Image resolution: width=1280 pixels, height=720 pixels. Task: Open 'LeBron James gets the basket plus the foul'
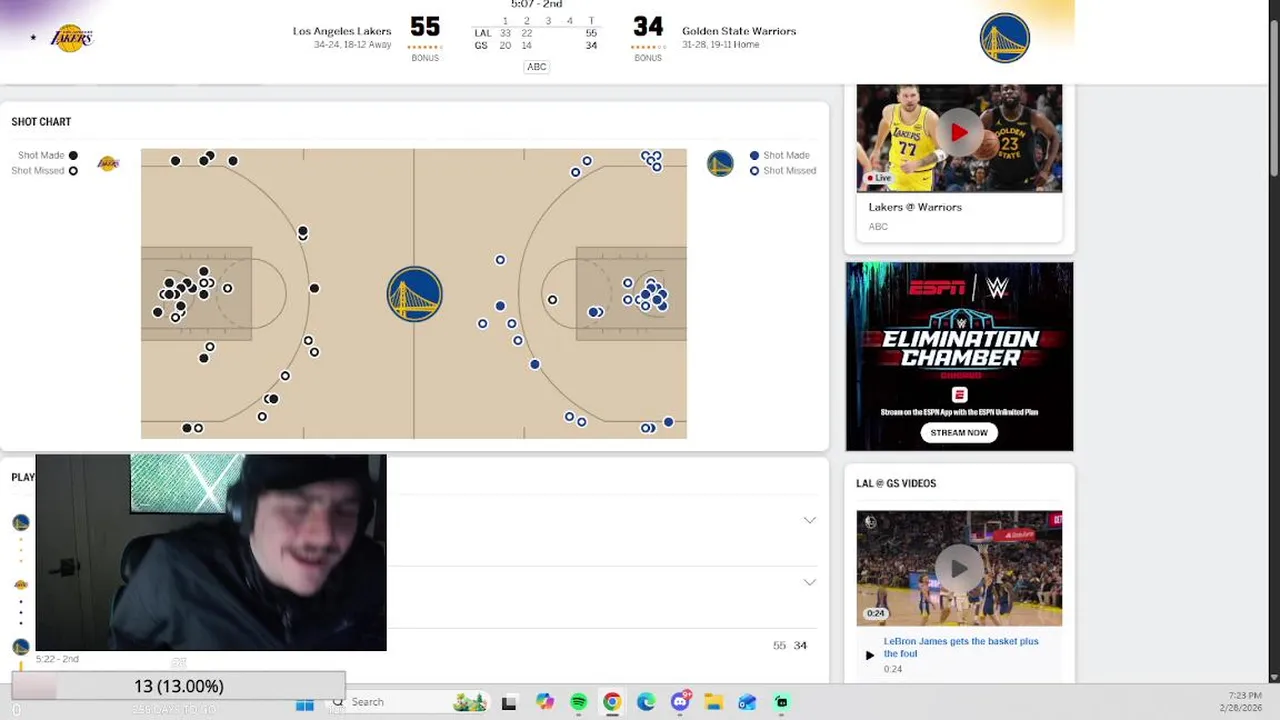(961, 647)
